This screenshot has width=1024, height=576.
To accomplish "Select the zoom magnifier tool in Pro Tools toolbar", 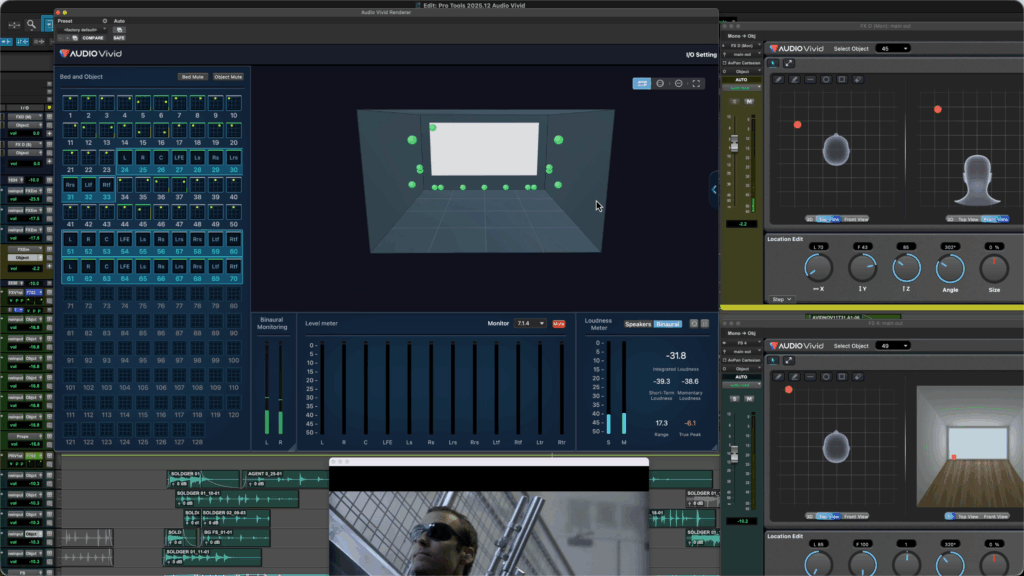I will (32, 24).
